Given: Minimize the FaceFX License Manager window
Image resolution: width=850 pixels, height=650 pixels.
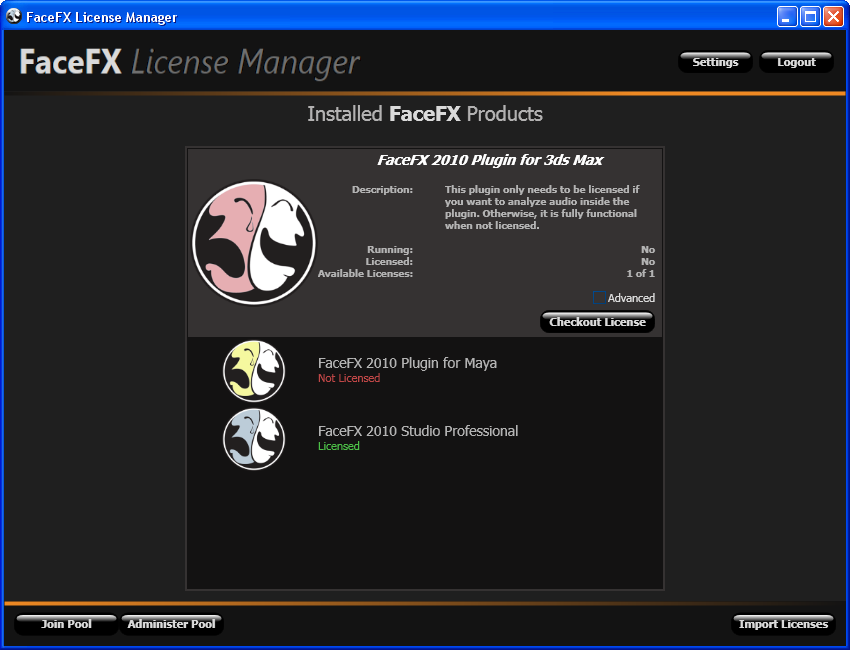Looking at the screenshot, I should 787,17.
